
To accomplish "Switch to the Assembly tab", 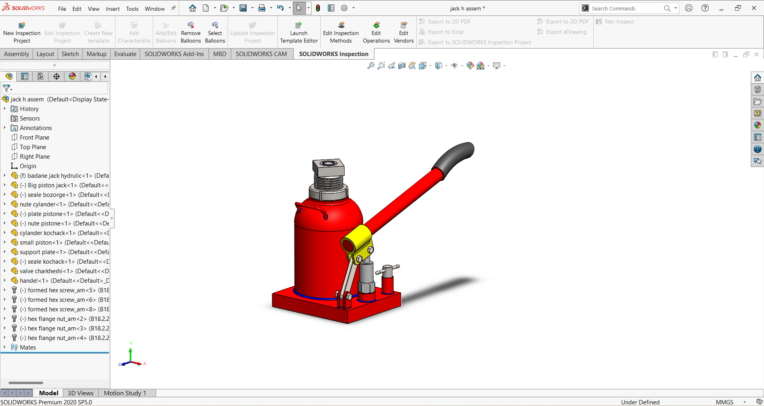I will pos(17,54).
